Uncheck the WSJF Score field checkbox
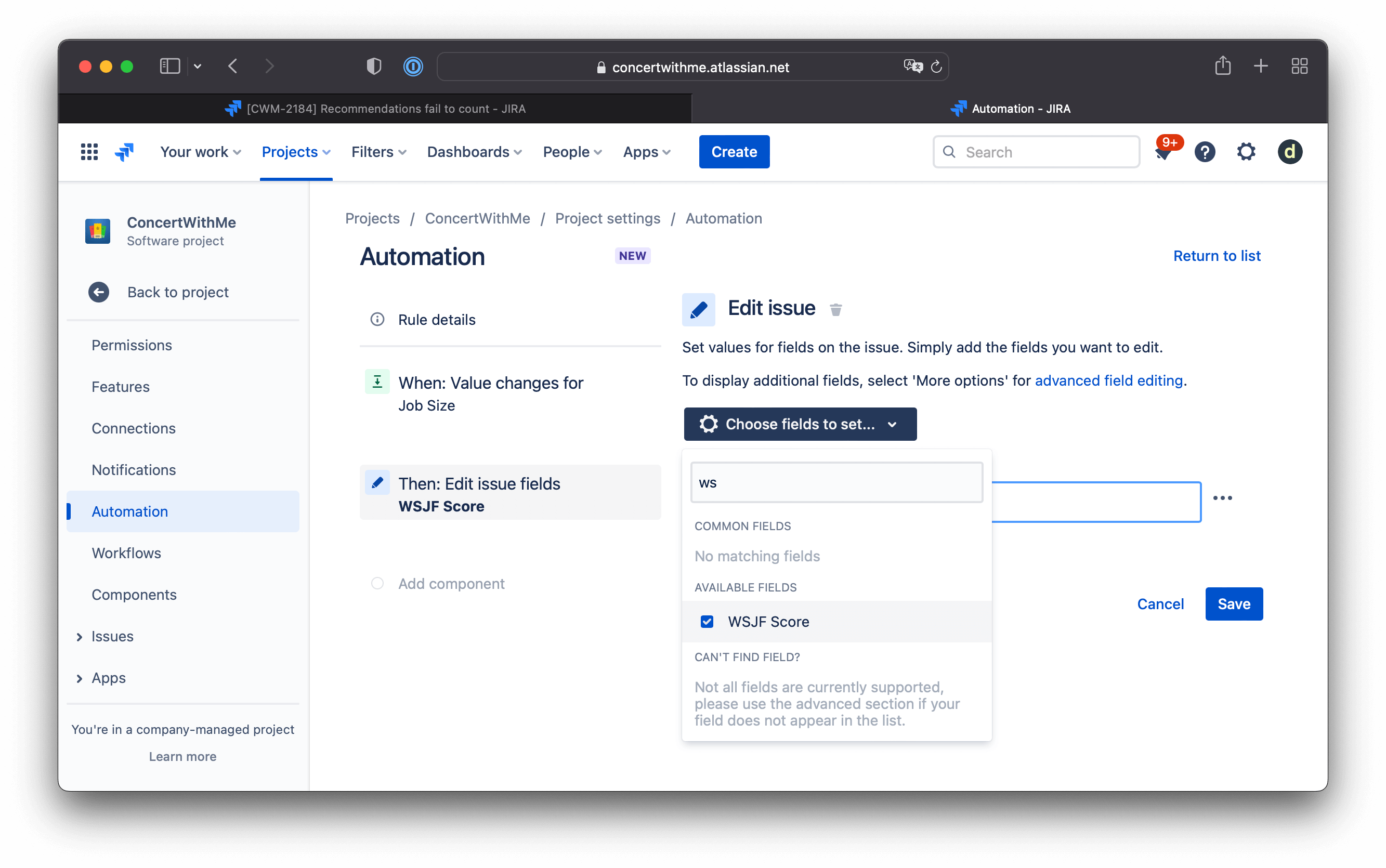 point(707,621)
